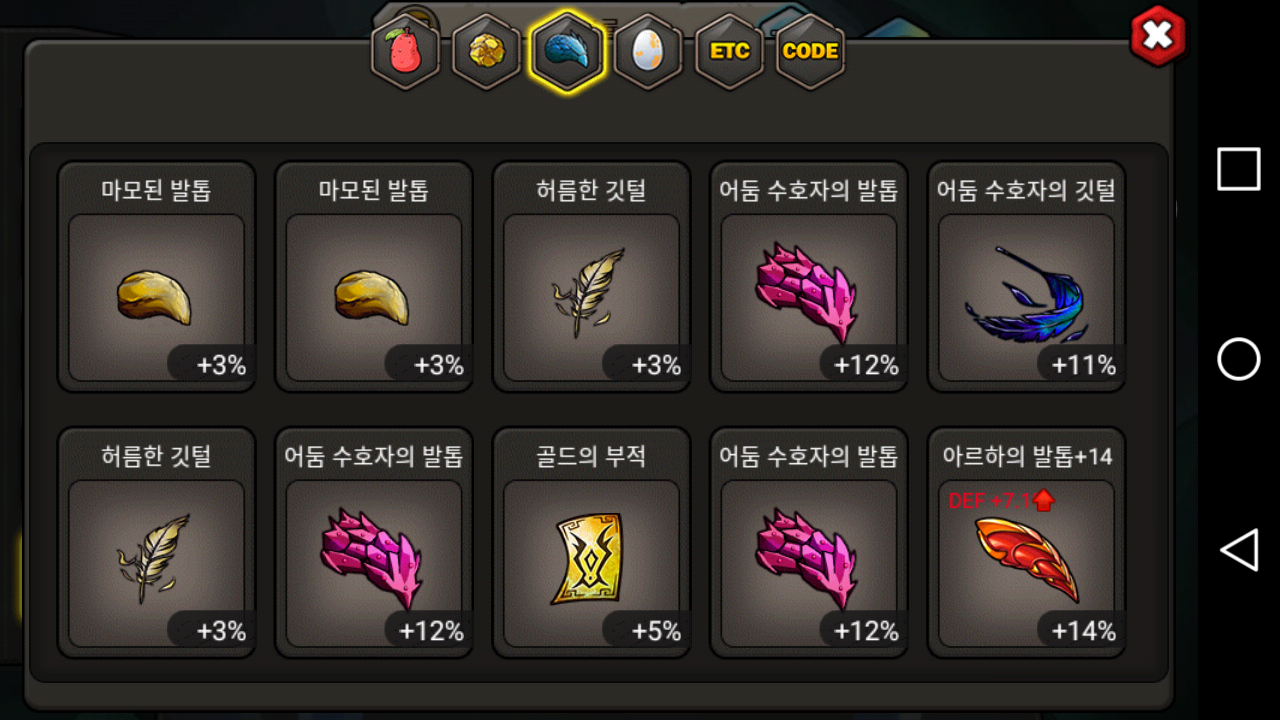
Task: Tap the Android back triangle button
Action: click(1239, 550)
